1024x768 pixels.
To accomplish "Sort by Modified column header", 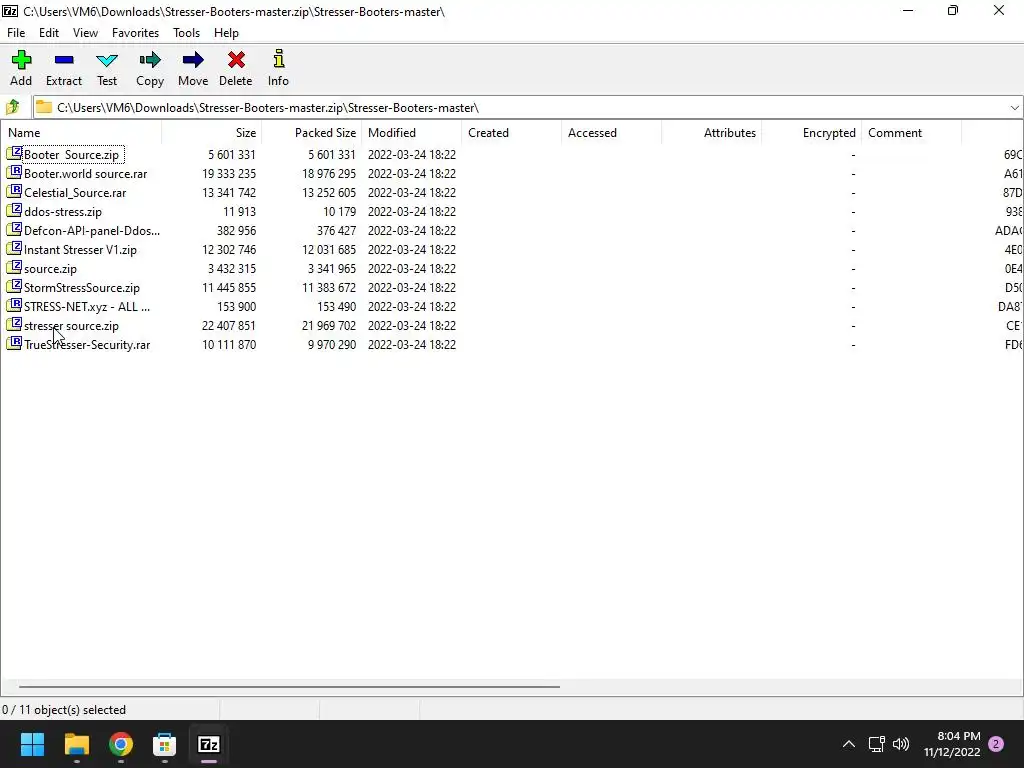I will point(411,133).
